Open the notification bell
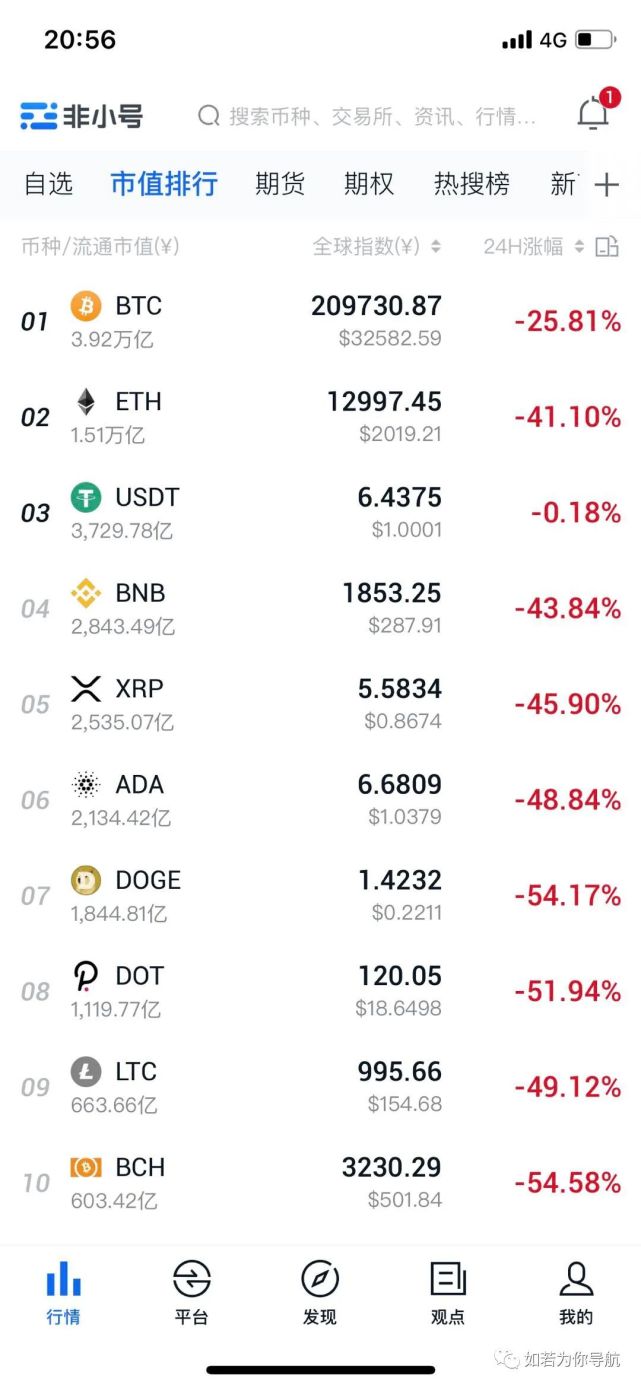The height and width of the screenshot is (1388, 641). pyautogui.click(x=592, y=114)
